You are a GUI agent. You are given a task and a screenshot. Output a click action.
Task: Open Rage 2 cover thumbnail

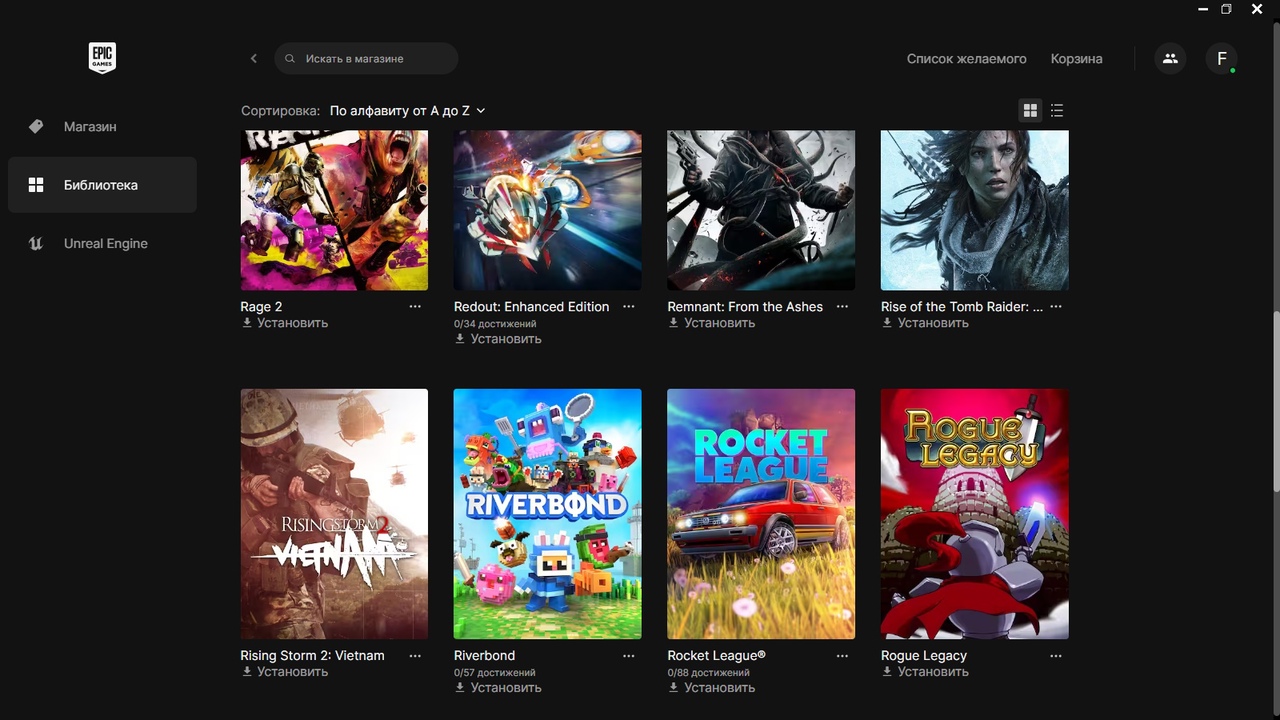tap(334, 210)
